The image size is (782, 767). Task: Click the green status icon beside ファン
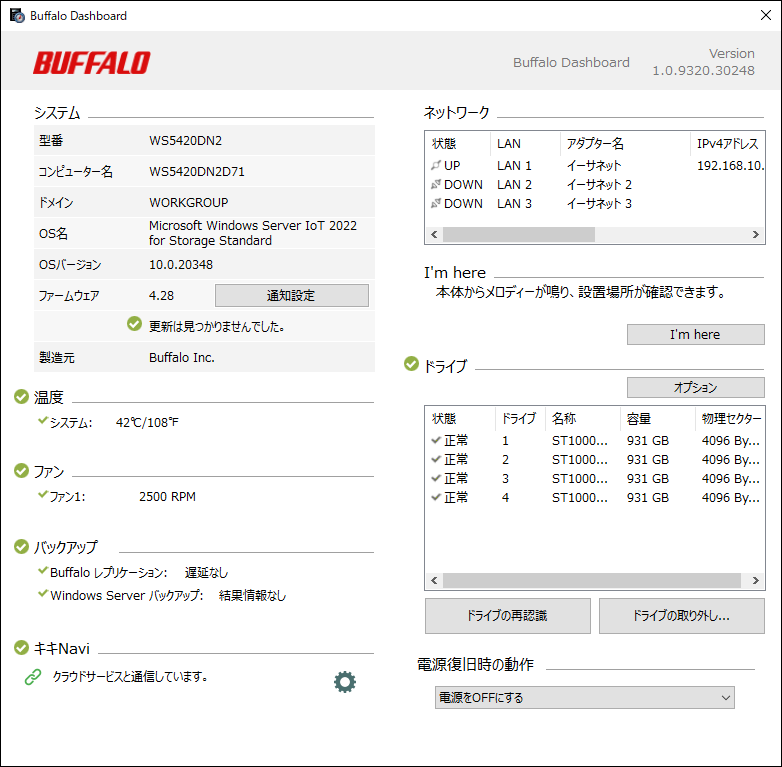coord(21,470)
